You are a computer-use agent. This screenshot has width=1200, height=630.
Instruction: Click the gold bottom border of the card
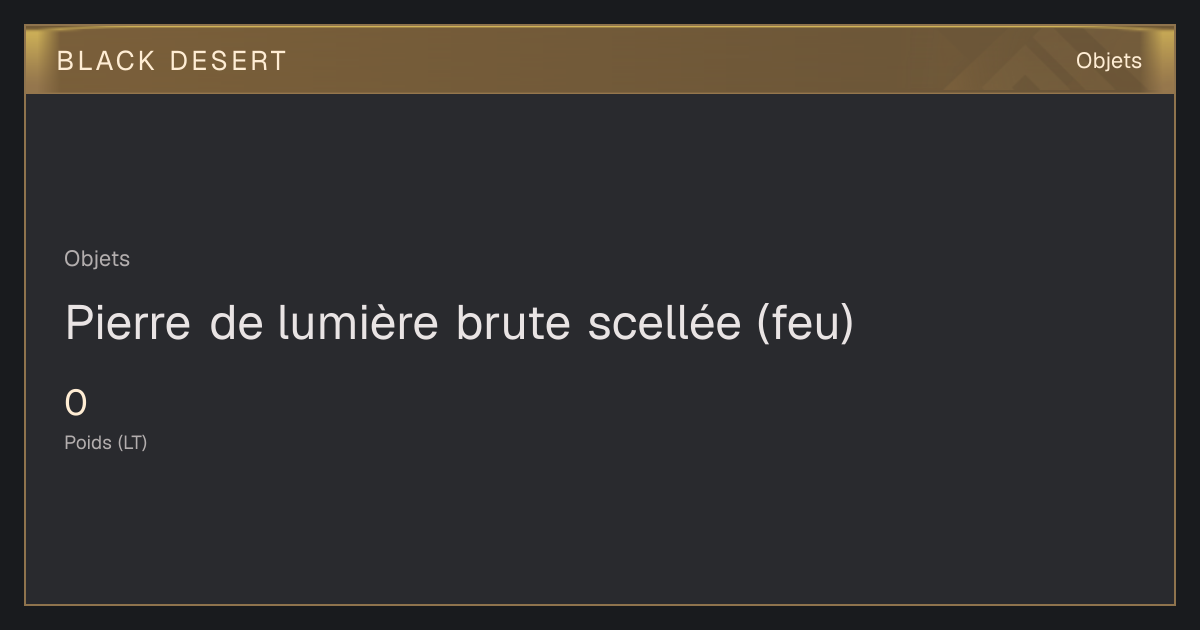point(600,604)
